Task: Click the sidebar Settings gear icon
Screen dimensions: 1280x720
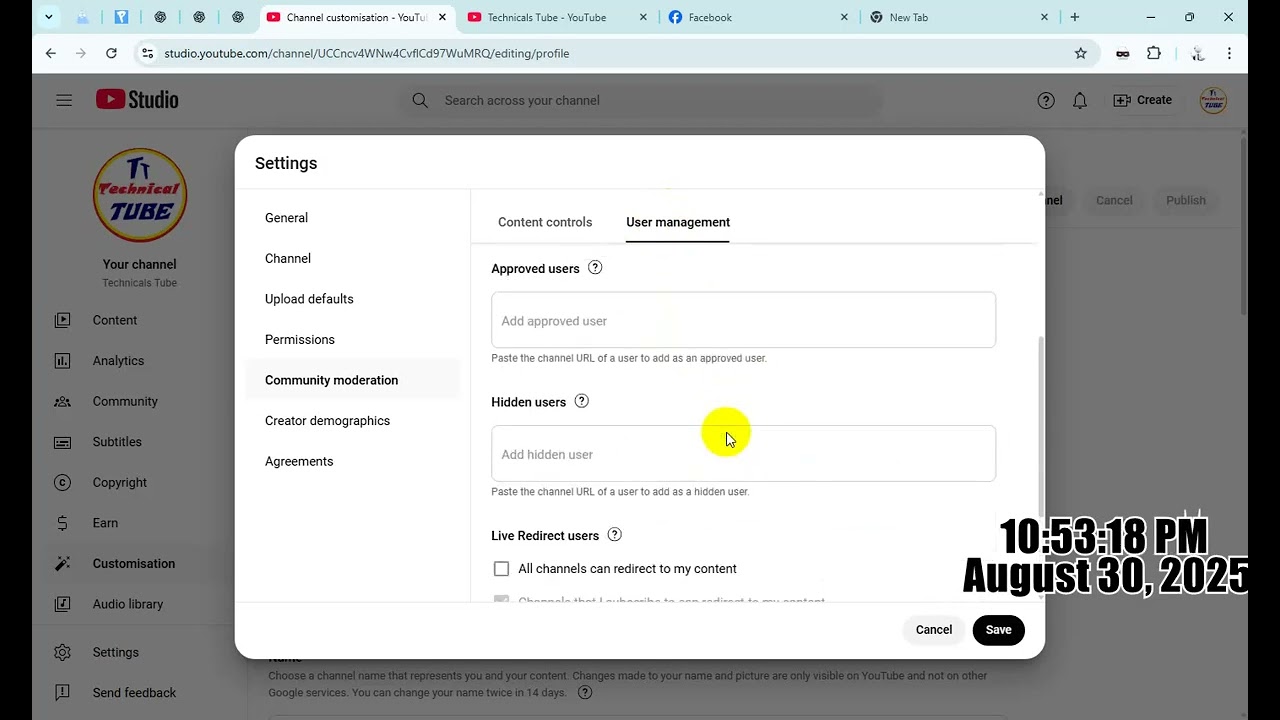Action: tap(63, 652)
